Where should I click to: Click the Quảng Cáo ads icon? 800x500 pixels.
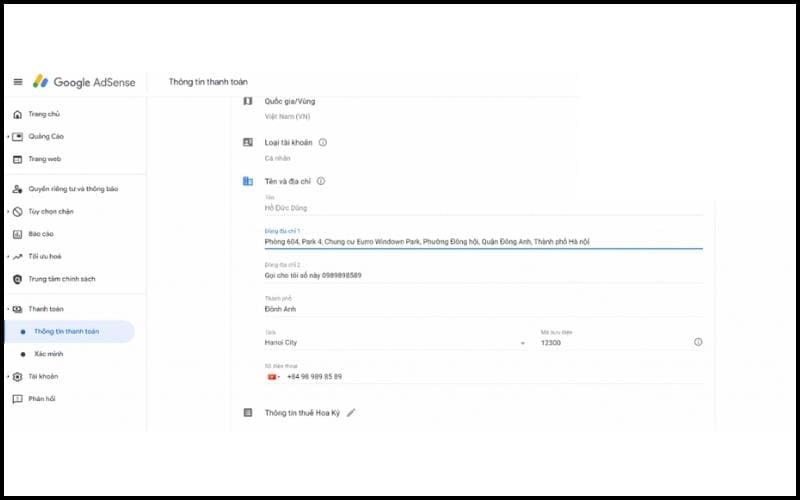(17, 137)
